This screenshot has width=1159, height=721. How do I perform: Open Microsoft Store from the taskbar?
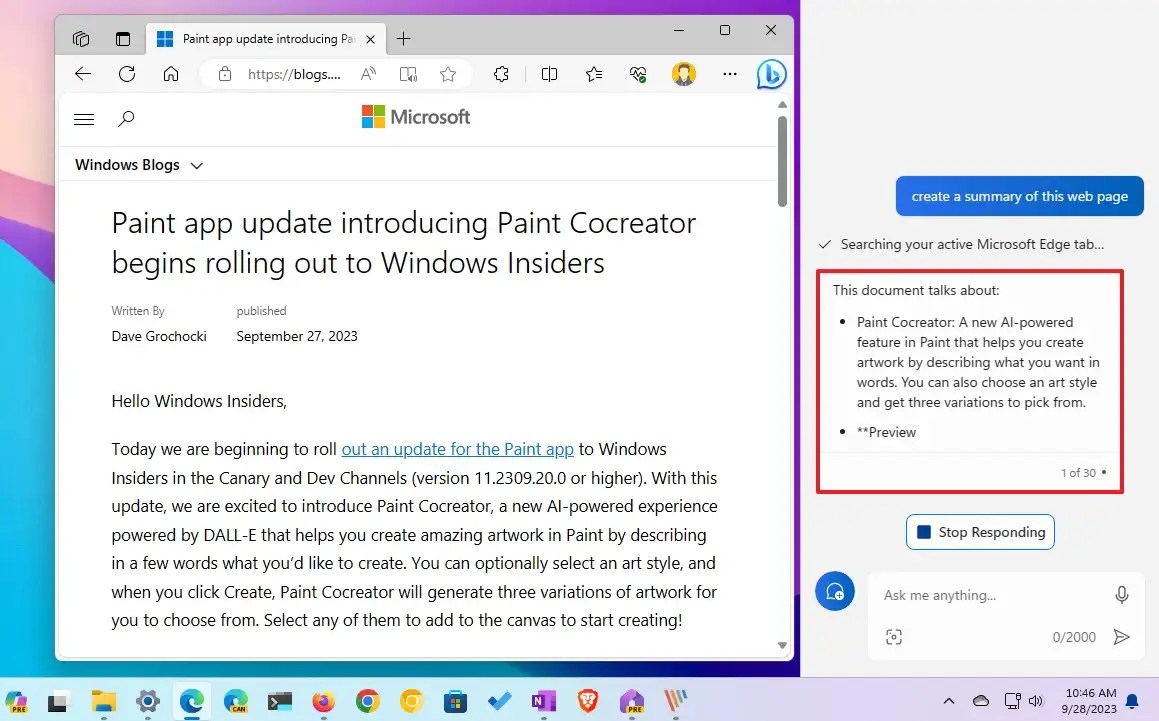pyautogui.click(x=455, y=701)
